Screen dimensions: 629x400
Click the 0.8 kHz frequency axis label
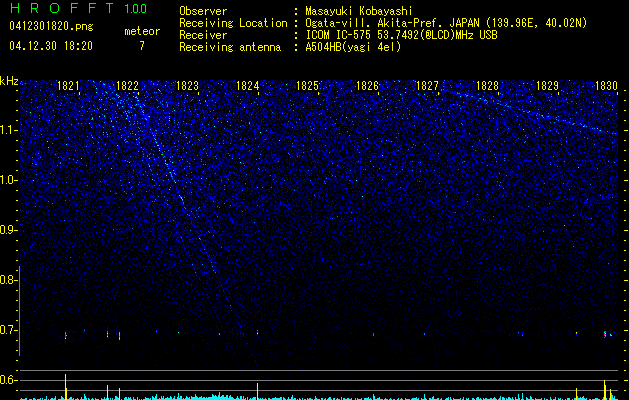pyautogui.click(x=8, y=280)
